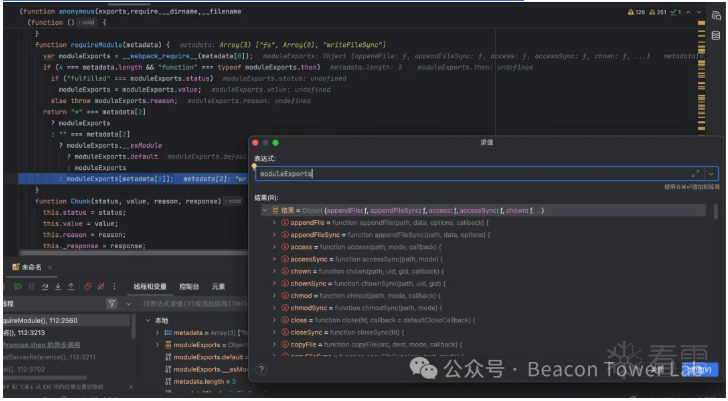Expand the accessSync result node
The image size is (728, 401).
coord(274,259)
